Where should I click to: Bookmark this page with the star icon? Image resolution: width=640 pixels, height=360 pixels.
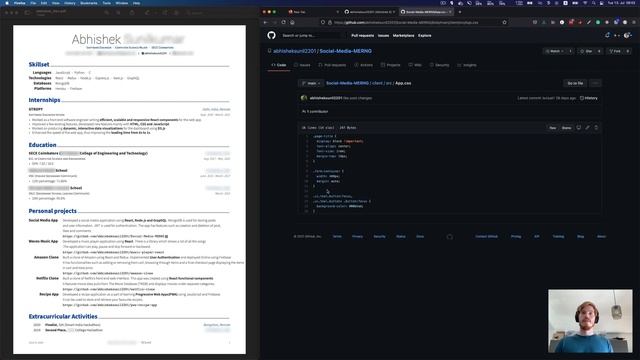[504, 22]
